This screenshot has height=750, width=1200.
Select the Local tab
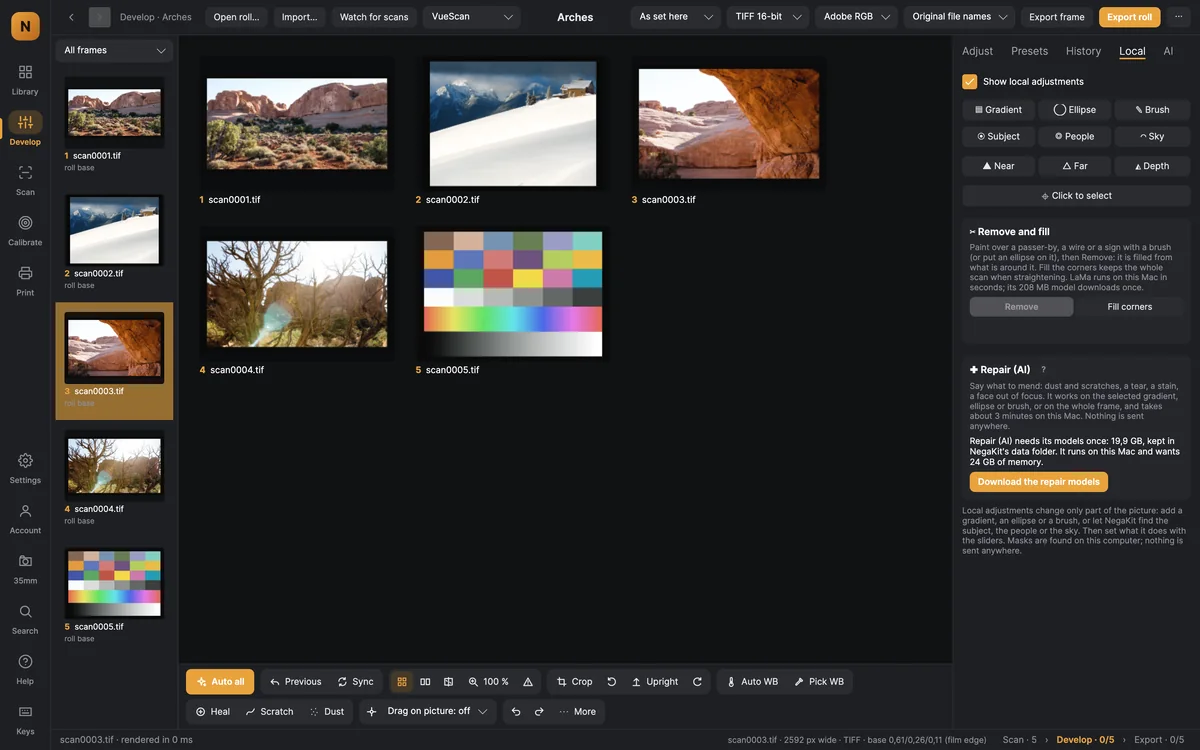click(1132, 51)
